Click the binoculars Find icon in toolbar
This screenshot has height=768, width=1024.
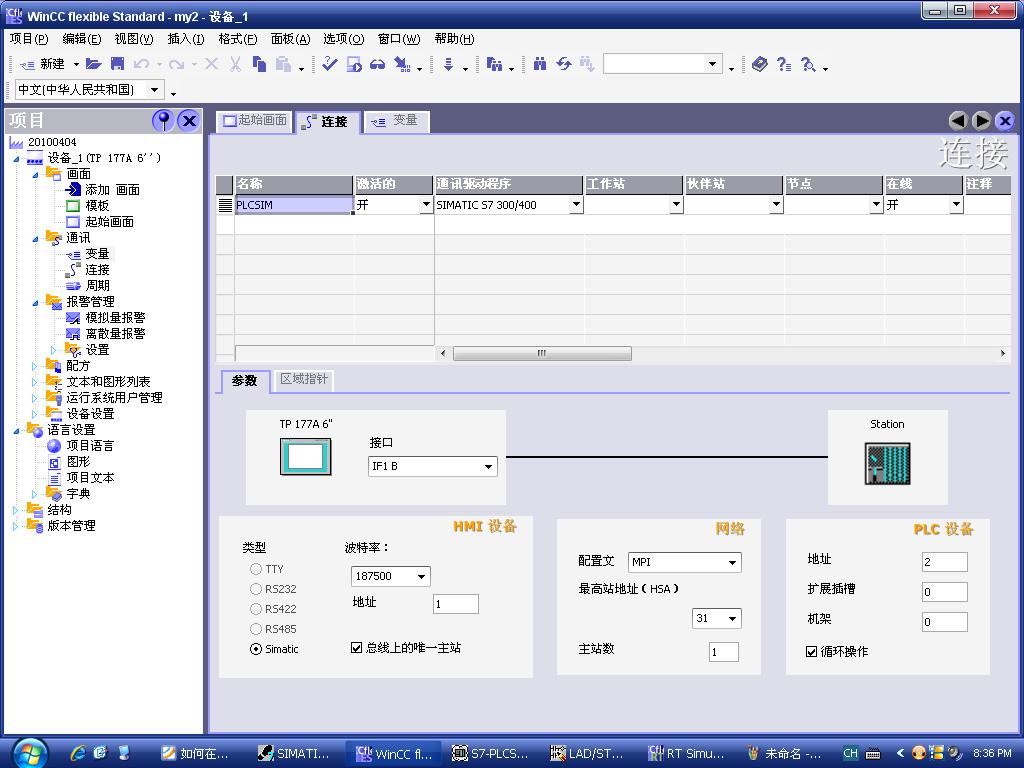pos(540,64)
